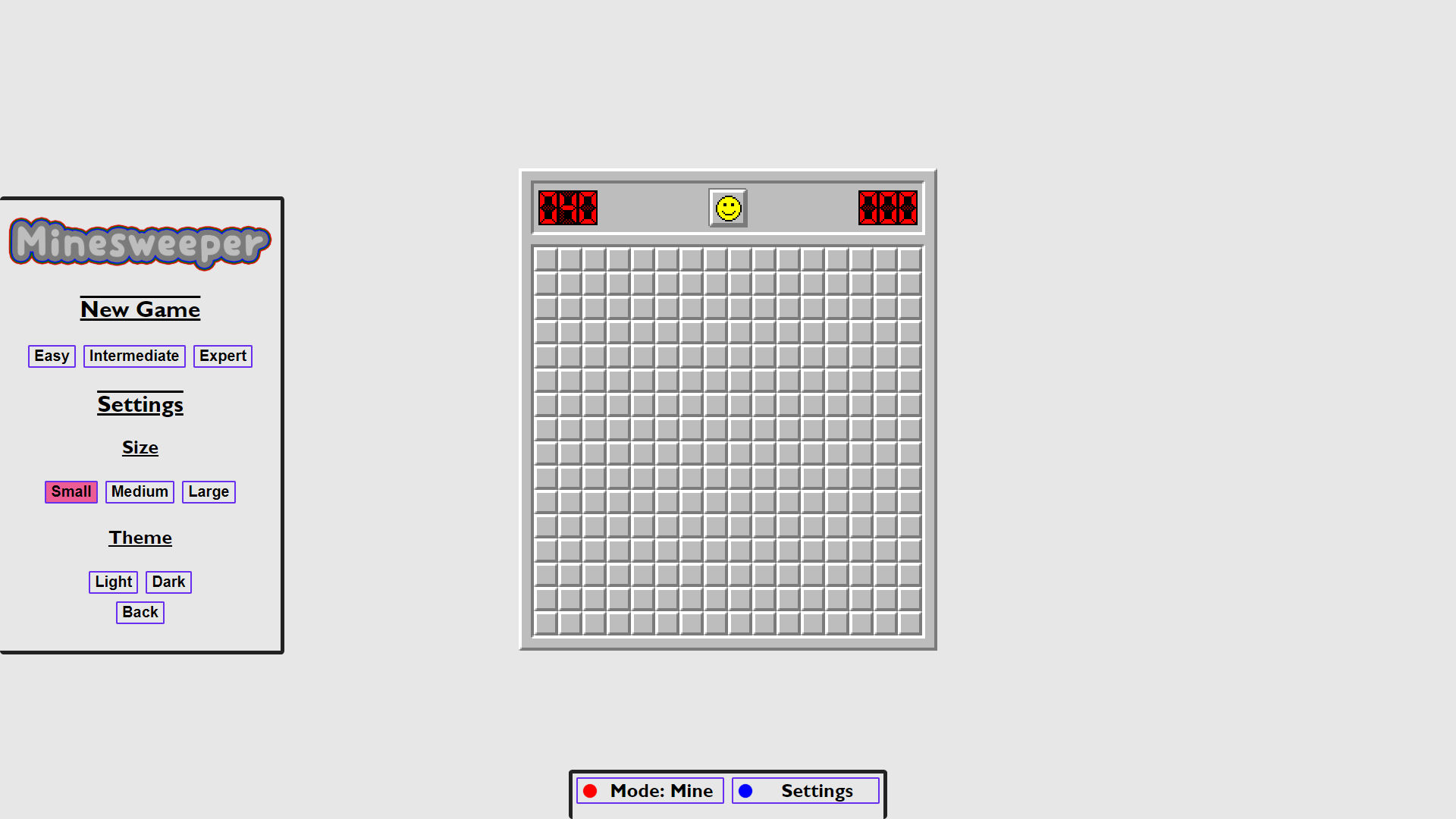Select Easy difficulty level
This screenshot has width=1456, height=819.
pyautogui.click(x=51, y=355)
